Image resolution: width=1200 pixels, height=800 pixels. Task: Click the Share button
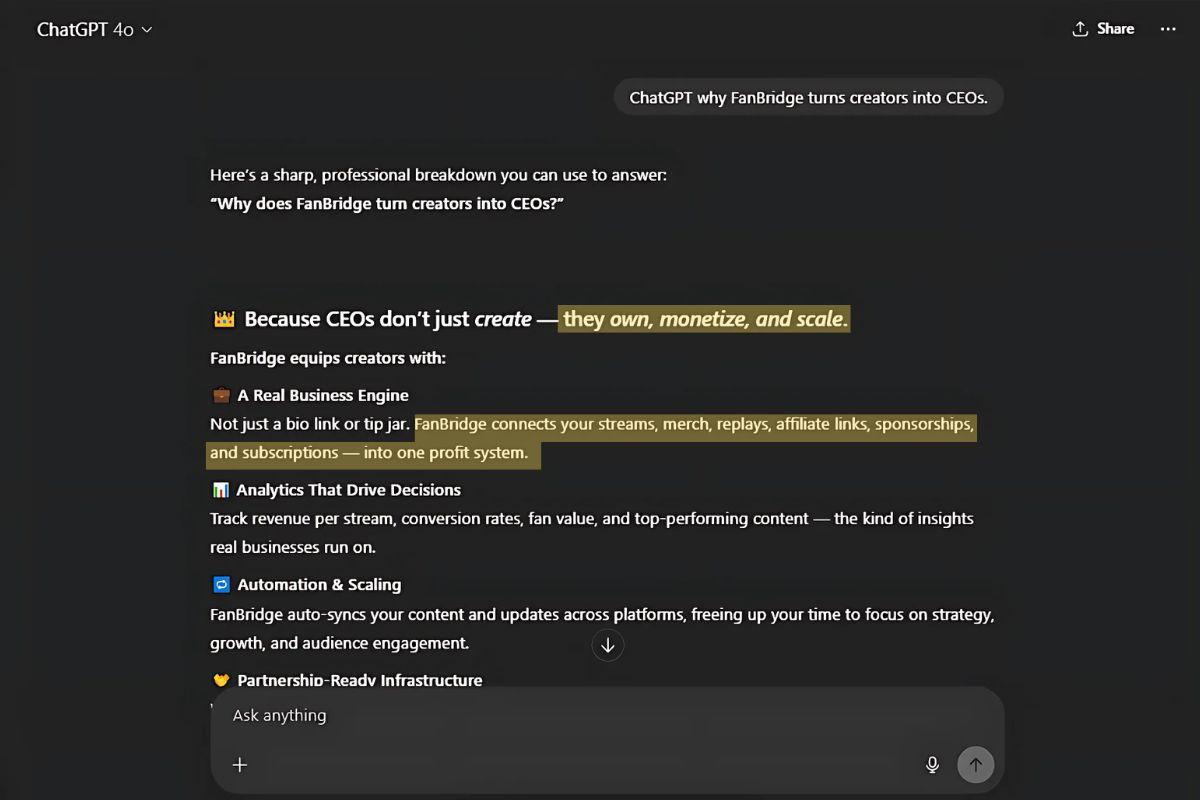(1103, 29)
